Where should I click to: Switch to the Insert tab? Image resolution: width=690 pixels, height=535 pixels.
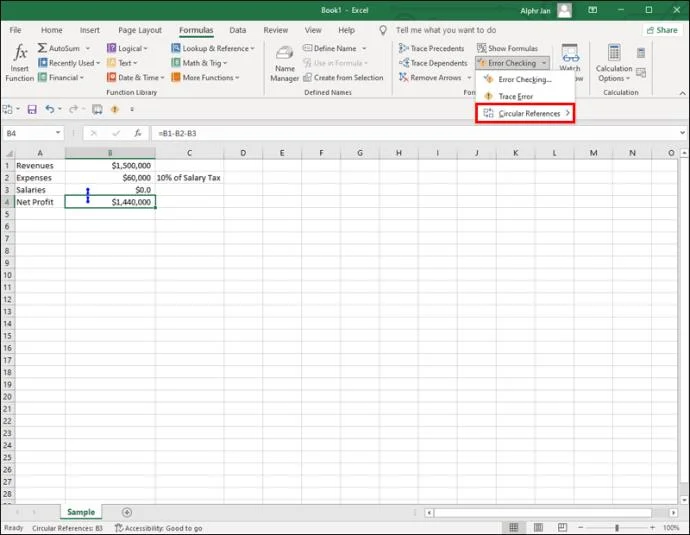[90, 30]
